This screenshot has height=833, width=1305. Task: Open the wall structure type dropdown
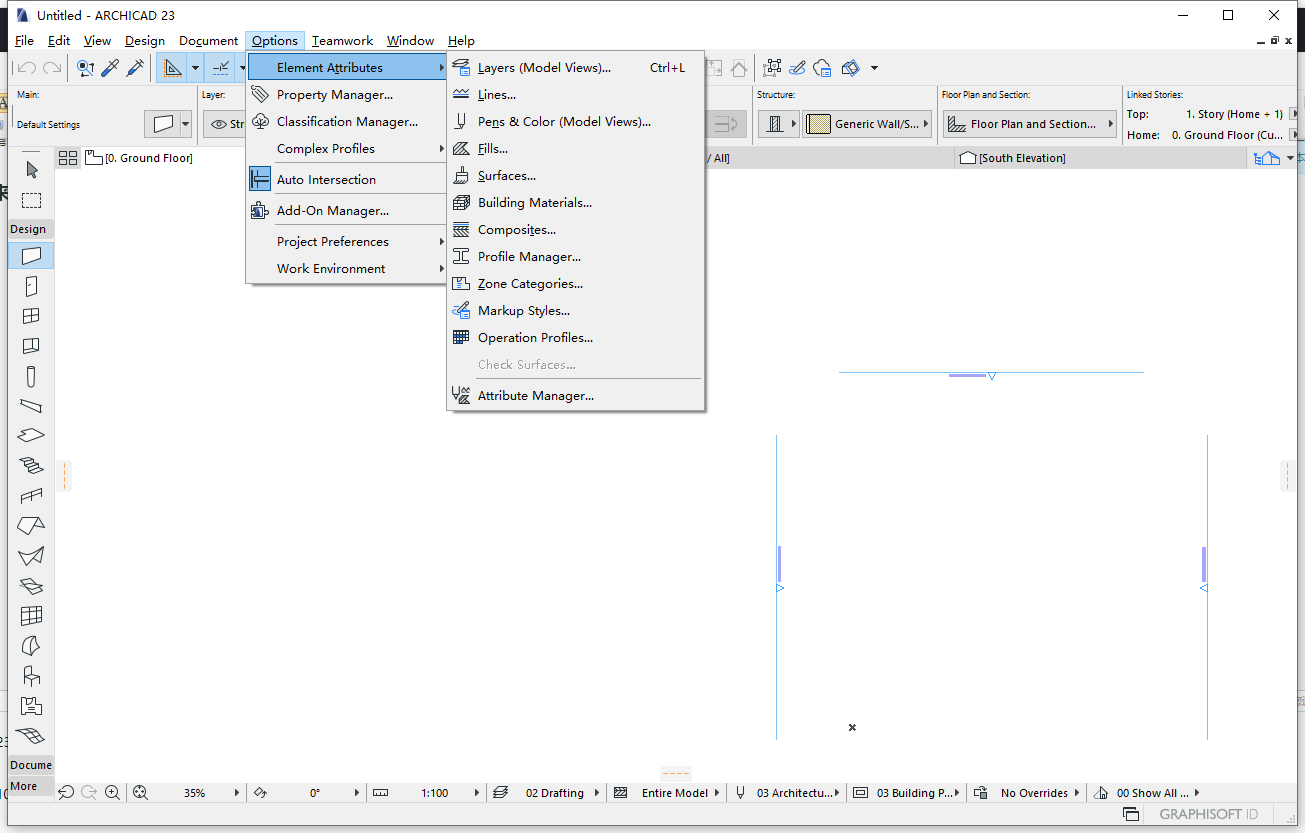779,124
